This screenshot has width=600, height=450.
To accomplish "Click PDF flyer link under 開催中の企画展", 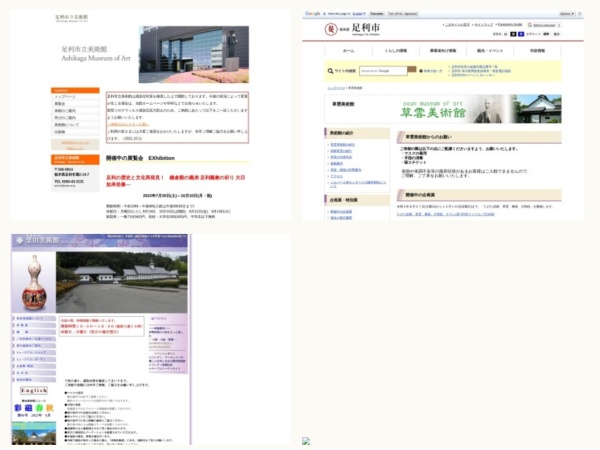I will [x=445, y=214].
